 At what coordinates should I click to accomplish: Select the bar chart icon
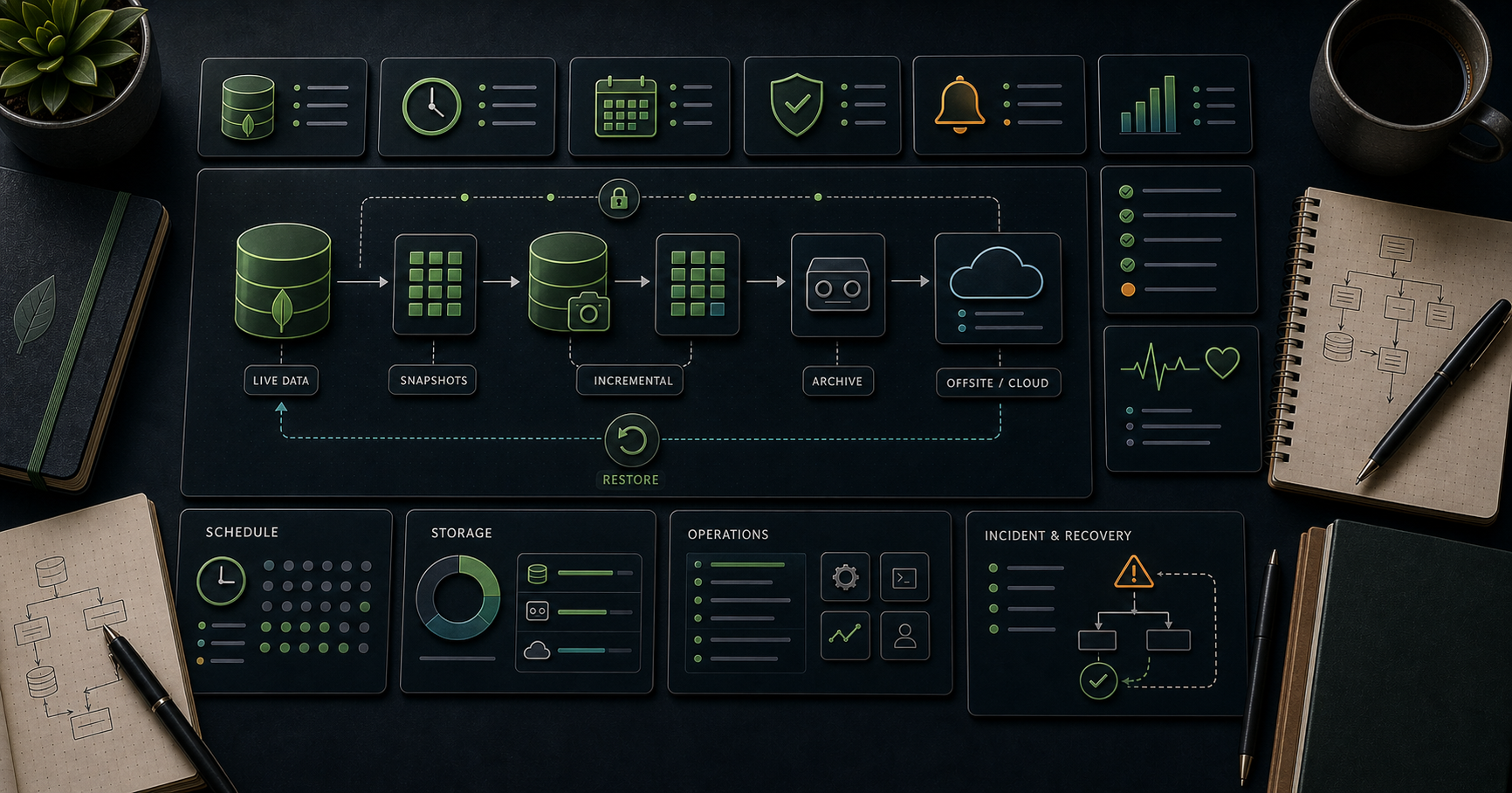pos(1149,105)
